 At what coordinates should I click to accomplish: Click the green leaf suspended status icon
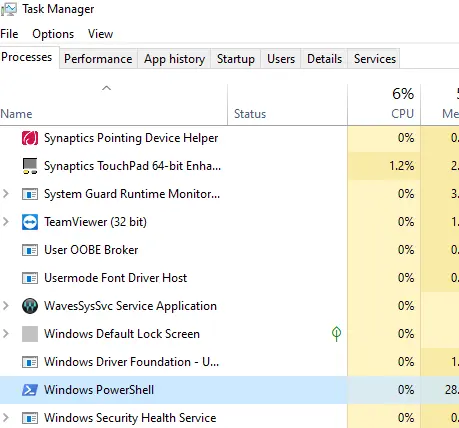(336, 334)
